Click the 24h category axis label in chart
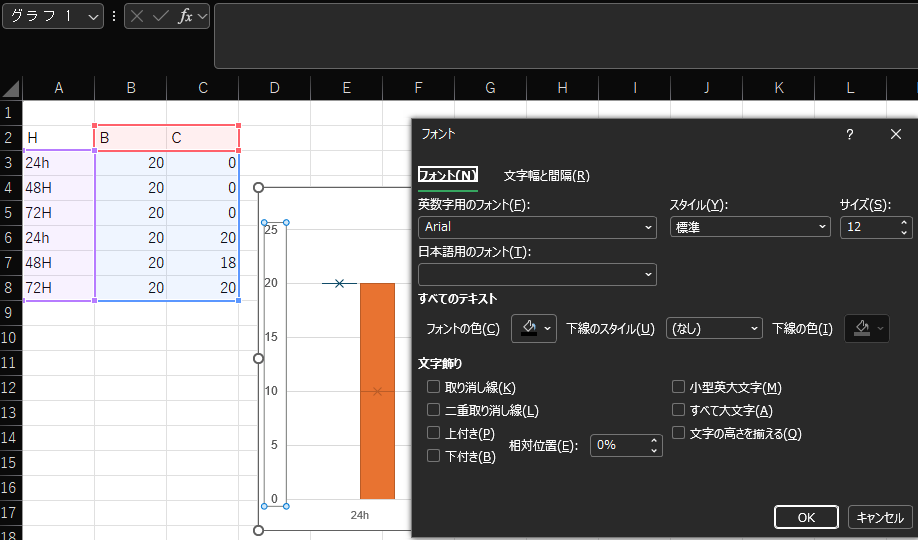 click(x=359, y=515)
